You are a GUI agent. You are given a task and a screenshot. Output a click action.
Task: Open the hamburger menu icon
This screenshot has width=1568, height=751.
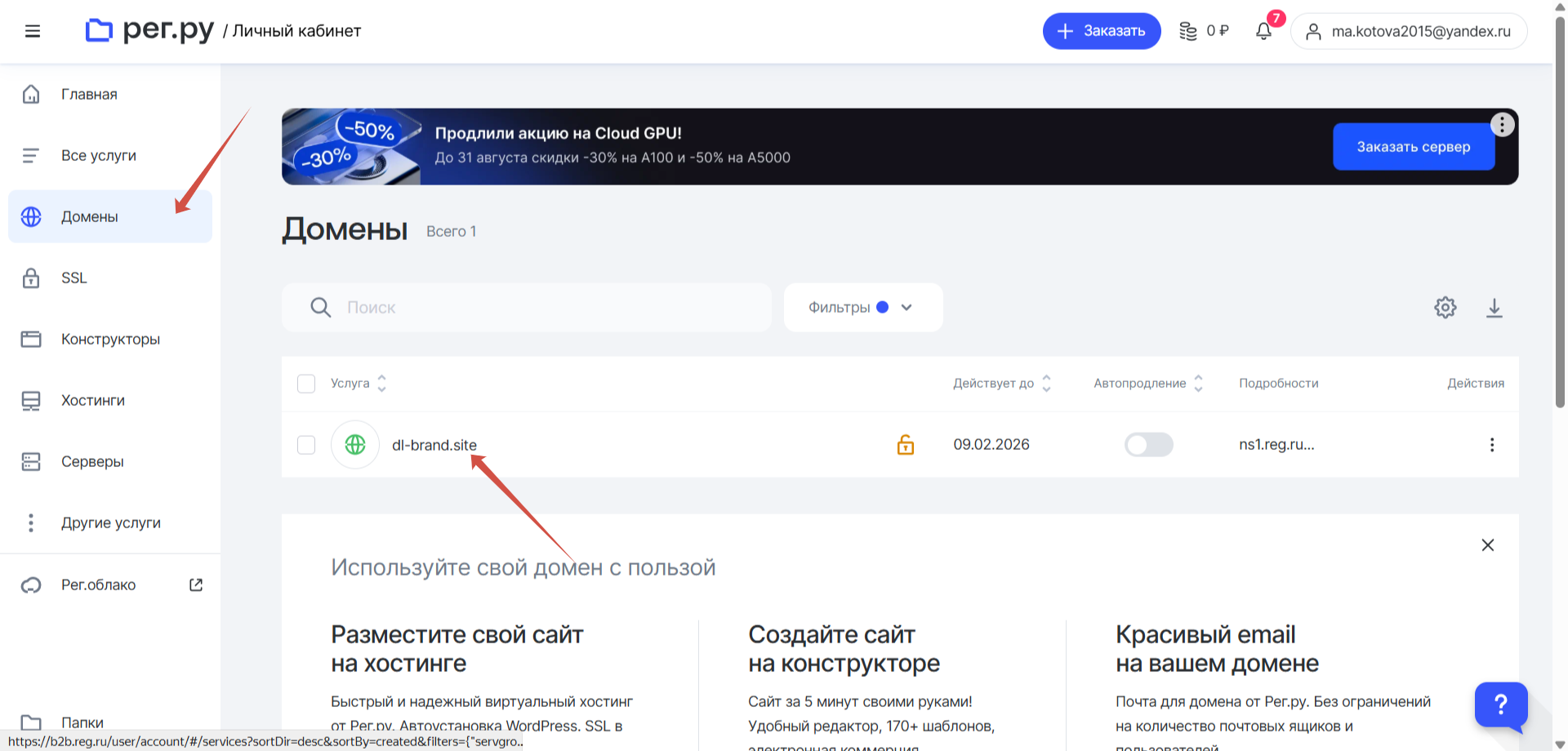(33, 31)
